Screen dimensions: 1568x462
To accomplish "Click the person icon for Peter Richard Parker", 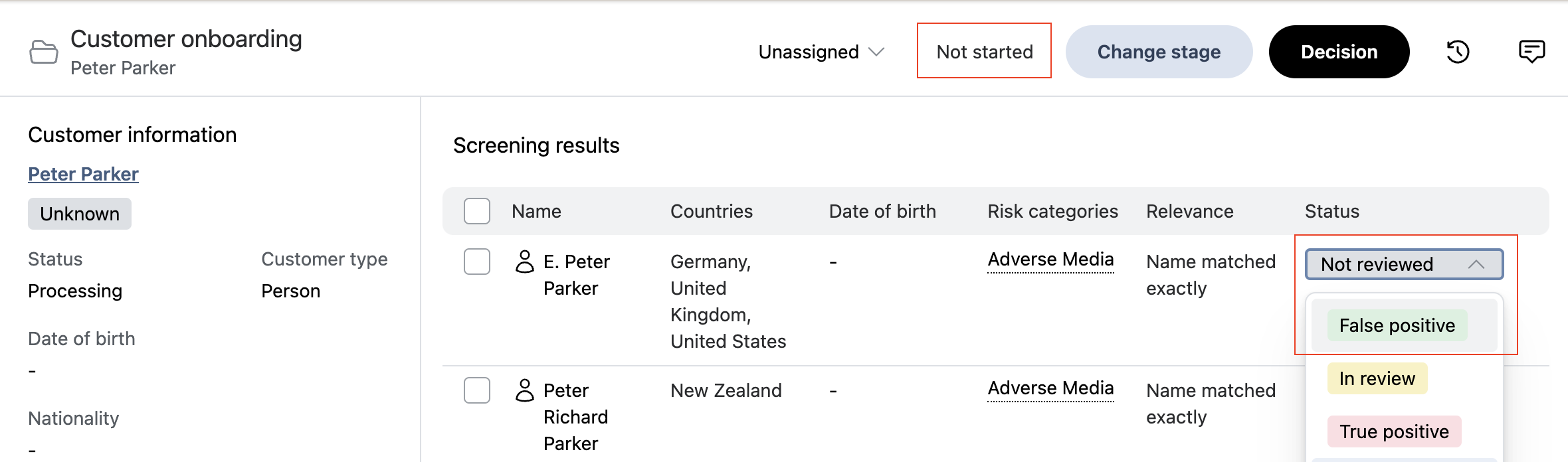I will (x=525, y=390).
